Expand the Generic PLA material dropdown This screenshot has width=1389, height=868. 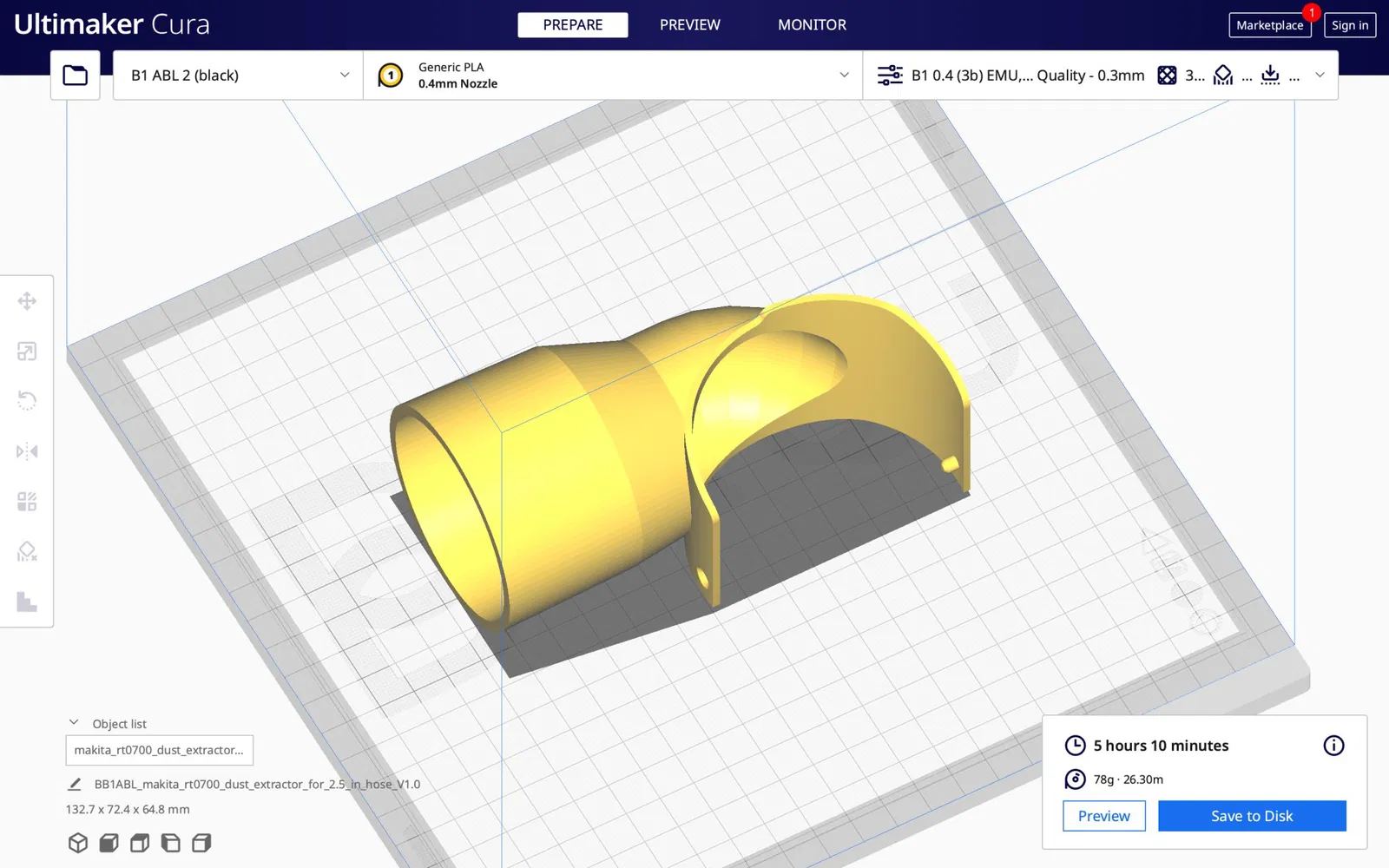pos(613,76)
